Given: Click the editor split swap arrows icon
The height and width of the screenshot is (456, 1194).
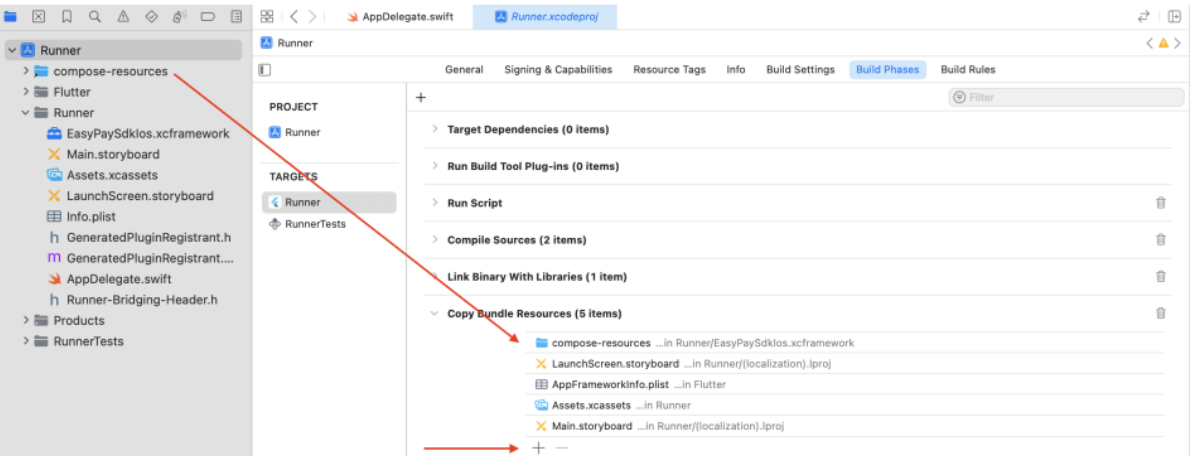Looking at the screenshot, I should click(1143, 16).
